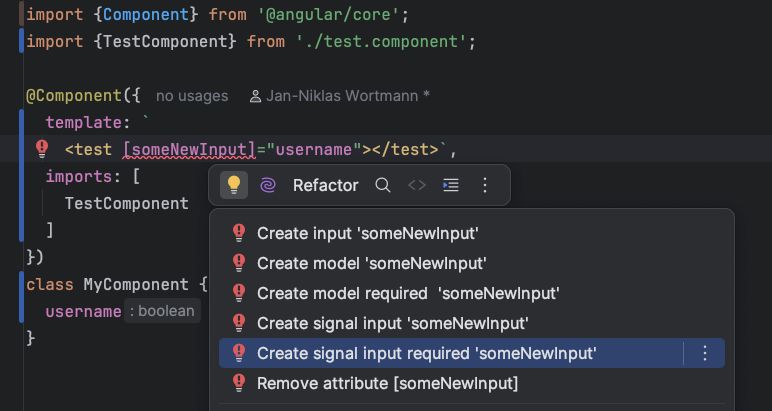Click the MyComponent class name

pyautogui.click(x=135, y=285)
